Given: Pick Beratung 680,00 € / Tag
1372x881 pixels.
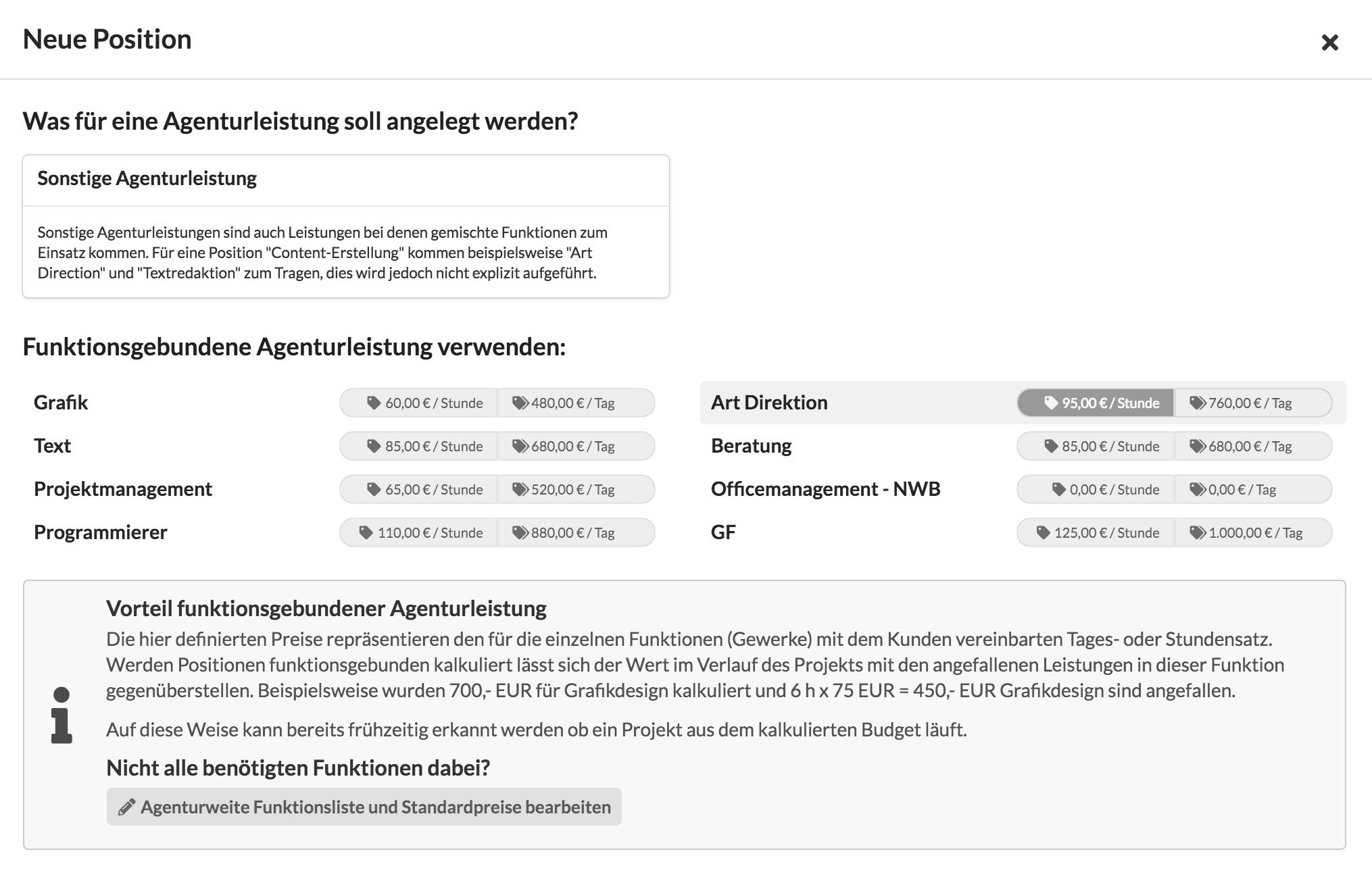Looking at the screenshot, I should click(1253, 446).
